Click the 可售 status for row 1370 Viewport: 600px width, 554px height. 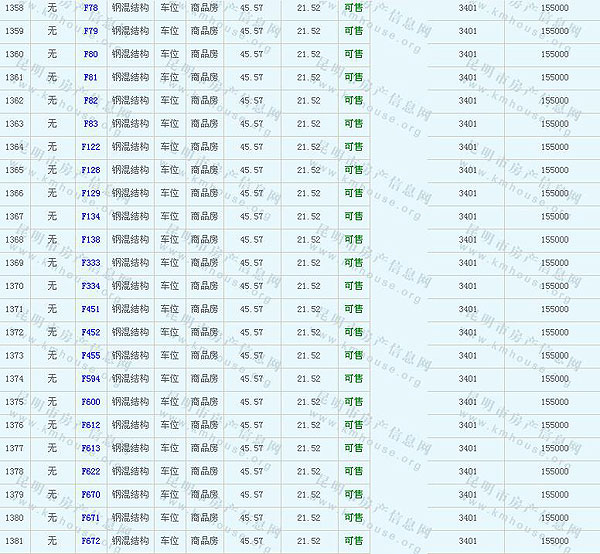click(x=353, y=286)
